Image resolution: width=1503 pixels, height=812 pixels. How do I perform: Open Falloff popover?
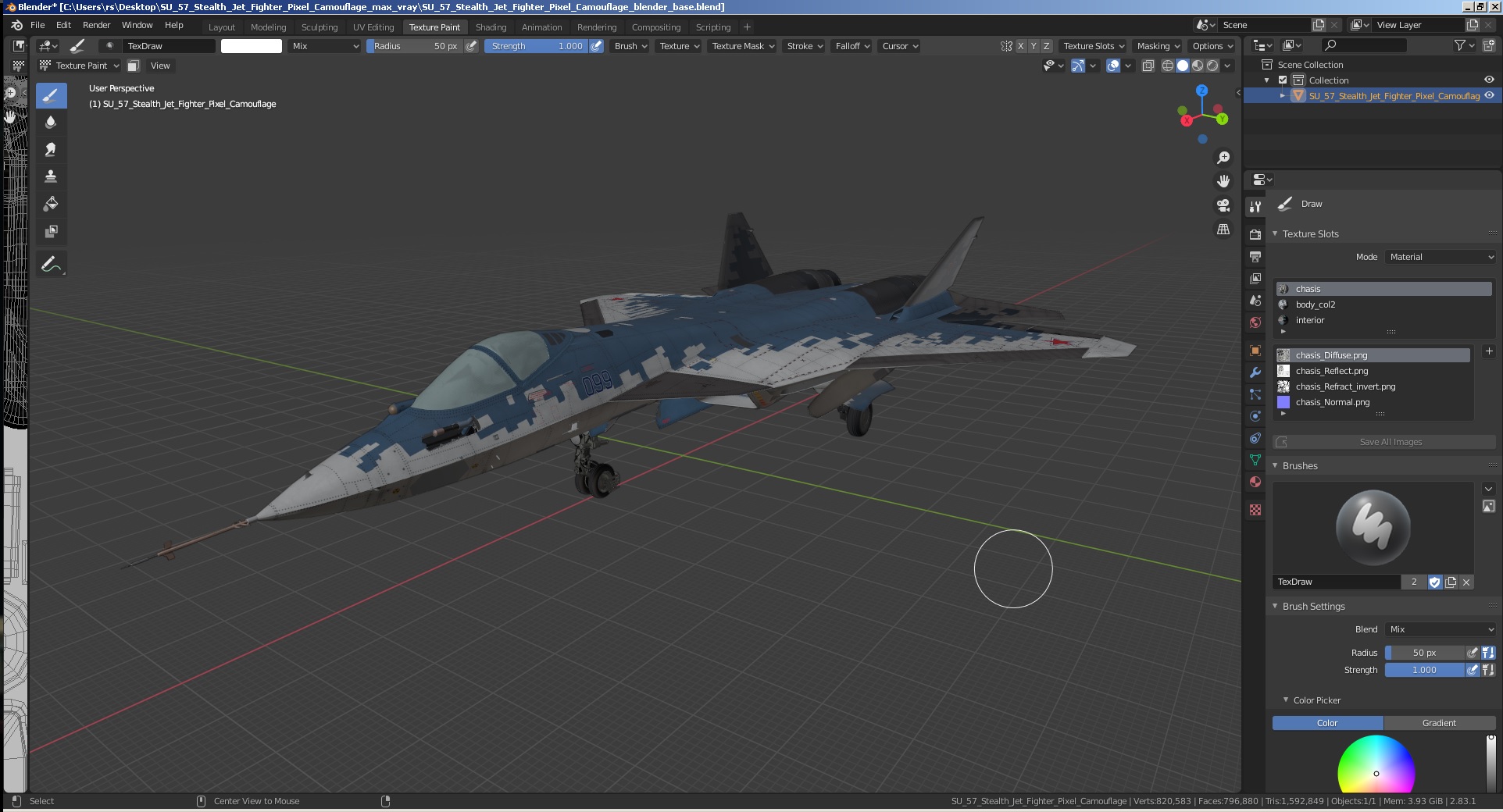852,46
